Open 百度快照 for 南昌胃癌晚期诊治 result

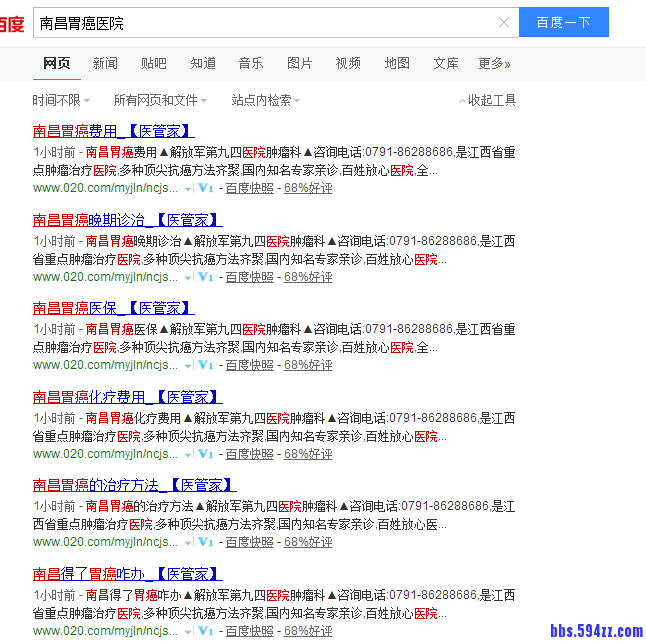[x=250, y=277]
